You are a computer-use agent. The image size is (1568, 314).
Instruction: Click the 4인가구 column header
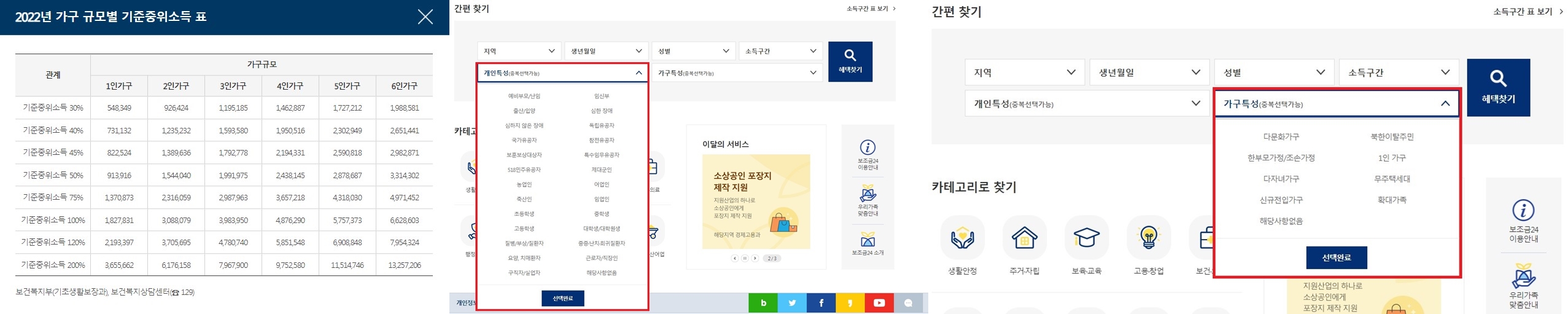coord(290,86)
